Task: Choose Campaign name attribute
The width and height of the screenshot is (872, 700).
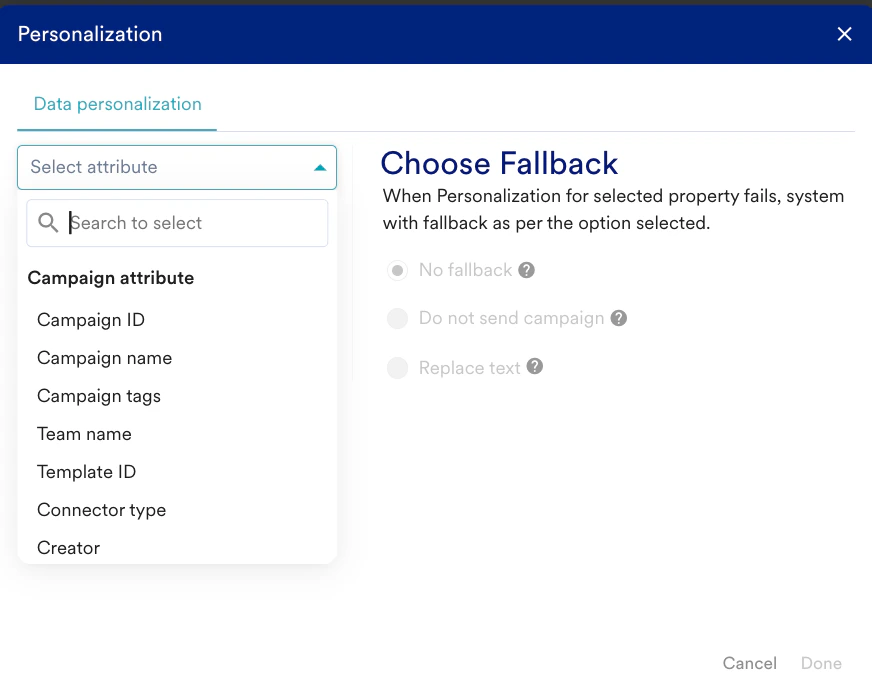Action: click(x=104, y=358)
